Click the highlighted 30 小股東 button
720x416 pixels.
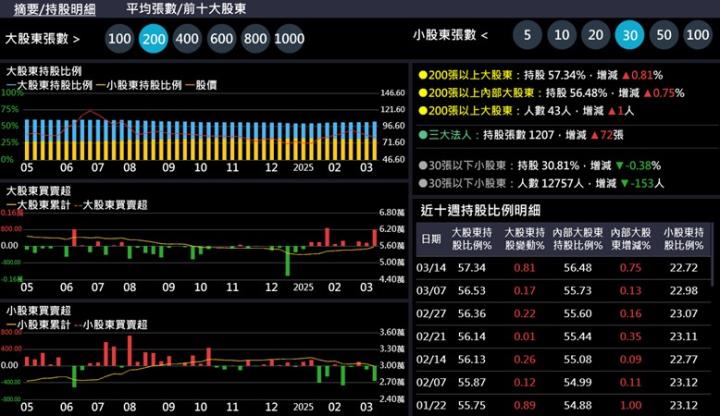coord(630,35)
